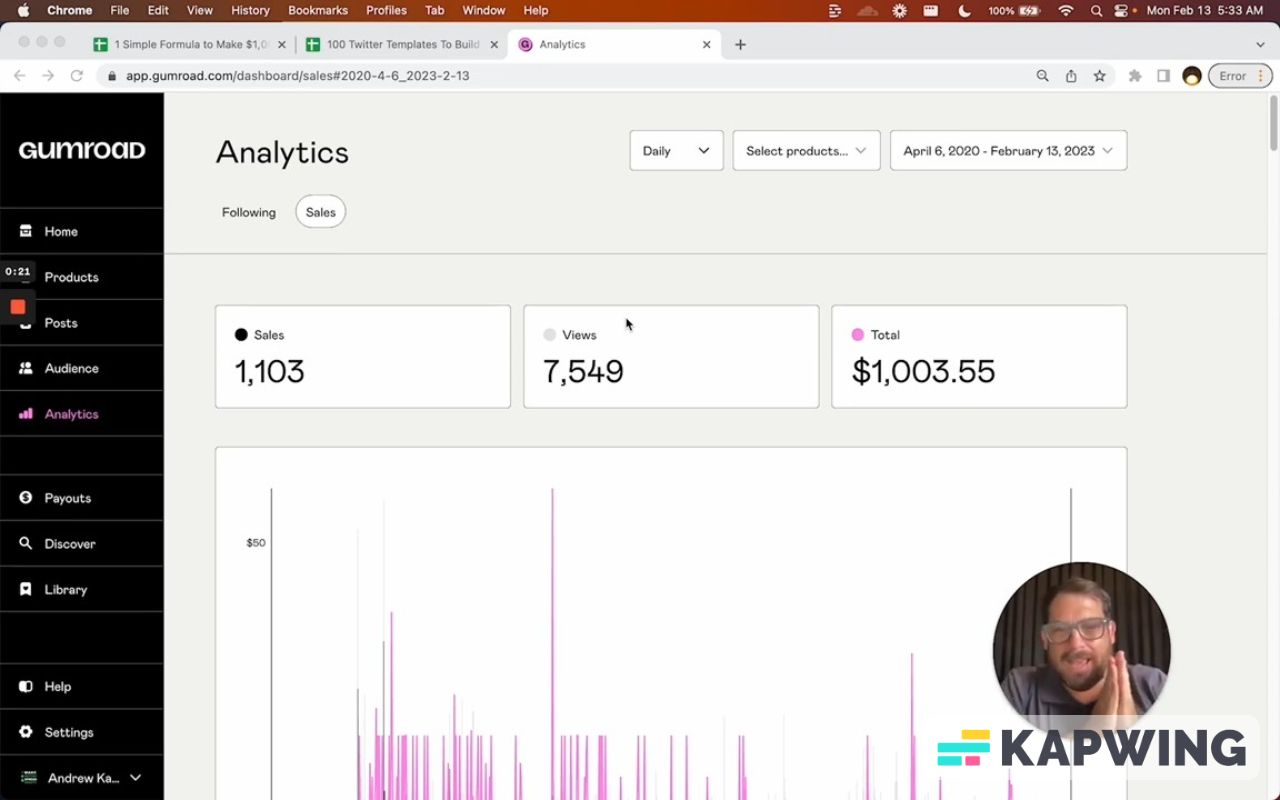Screen dimensions: 1280x800
Task: Stop the screen recording red button
Action: click(x=18, y=307)
